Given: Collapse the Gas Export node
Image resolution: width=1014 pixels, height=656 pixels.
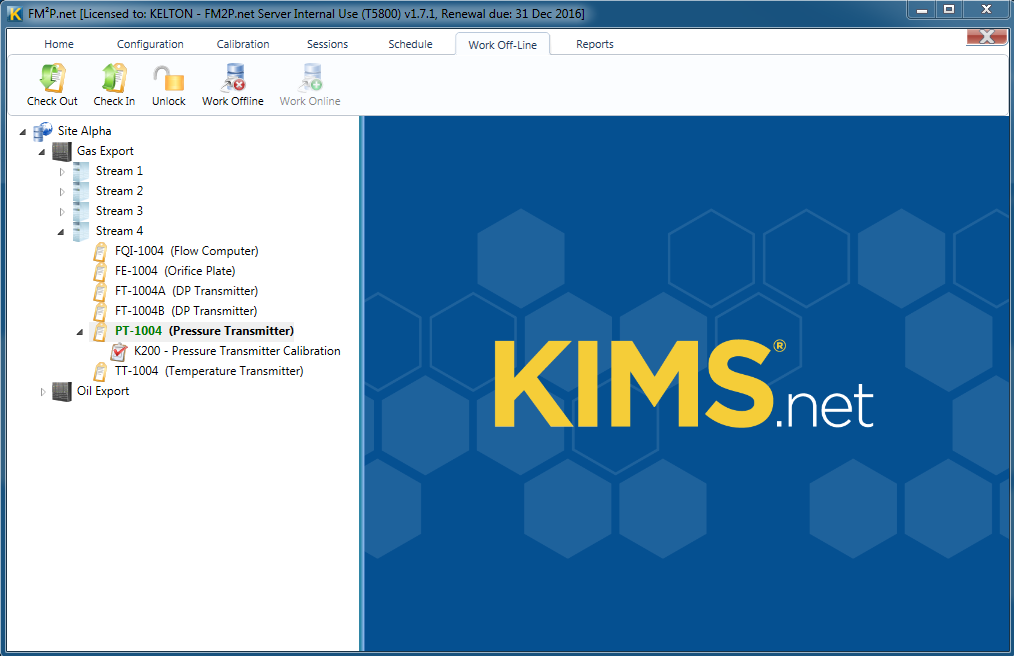Looking at the screenshot, I should (x=42, y=152).
